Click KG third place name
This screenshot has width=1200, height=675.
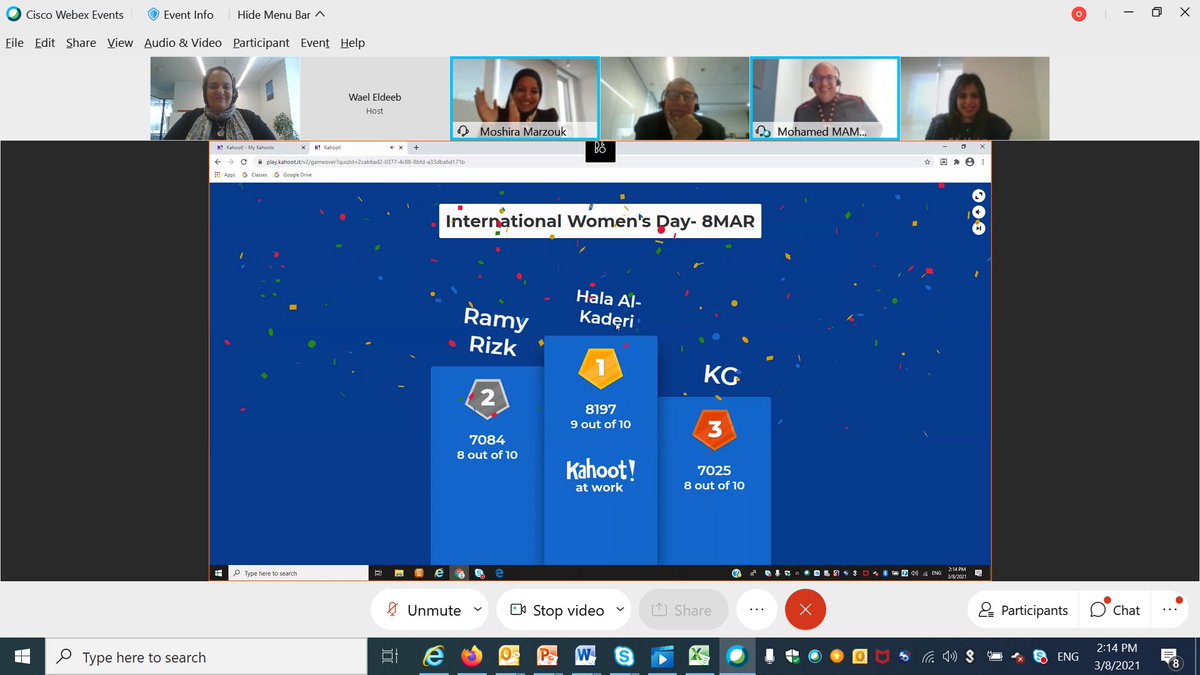pyautogui.click(x=720, y=375)
